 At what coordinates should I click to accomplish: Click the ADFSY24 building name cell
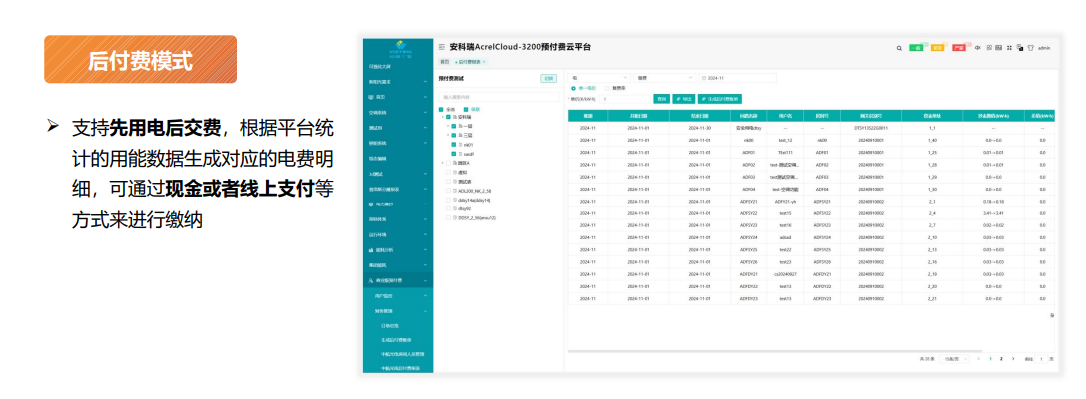748,237
